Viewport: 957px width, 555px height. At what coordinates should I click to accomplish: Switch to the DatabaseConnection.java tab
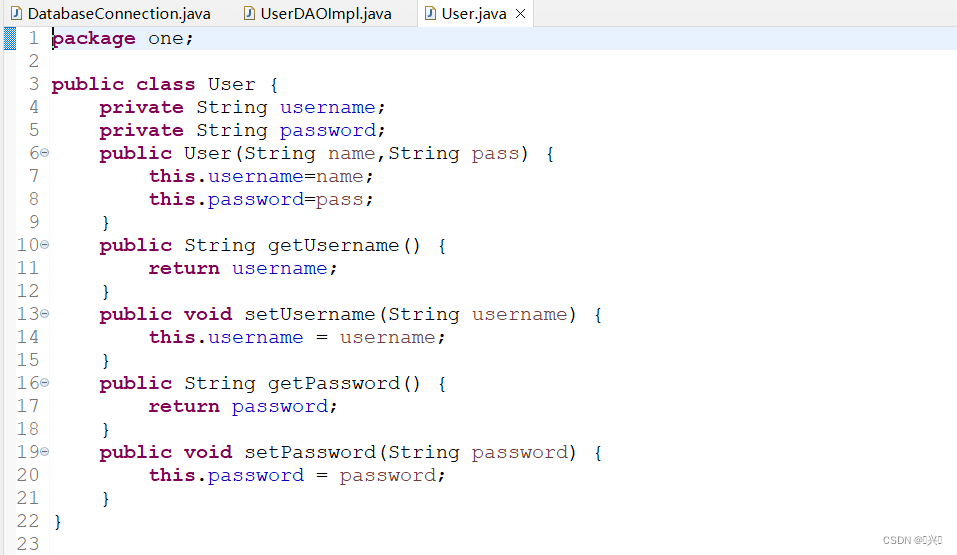tap(111, 13)
